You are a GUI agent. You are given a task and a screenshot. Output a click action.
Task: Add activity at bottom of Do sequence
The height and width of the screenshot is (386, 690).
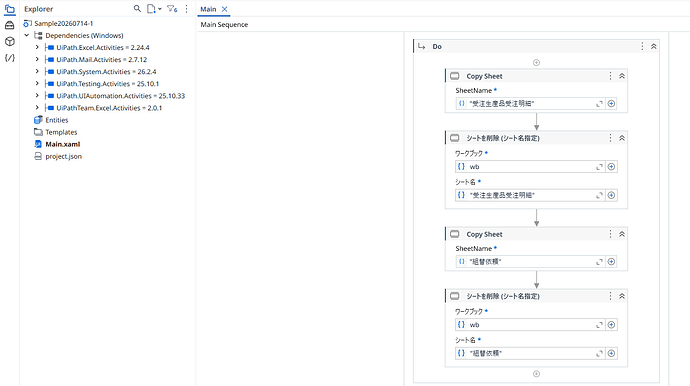536,374
